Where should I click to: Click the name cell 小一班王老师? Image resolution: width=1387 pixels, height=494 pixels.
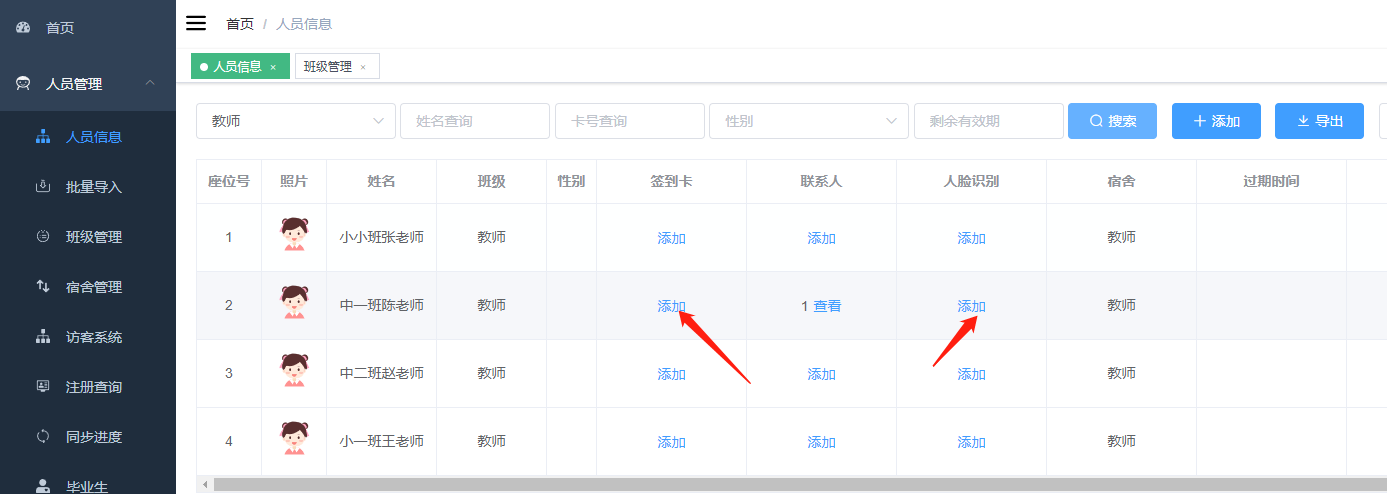[382, 441]
